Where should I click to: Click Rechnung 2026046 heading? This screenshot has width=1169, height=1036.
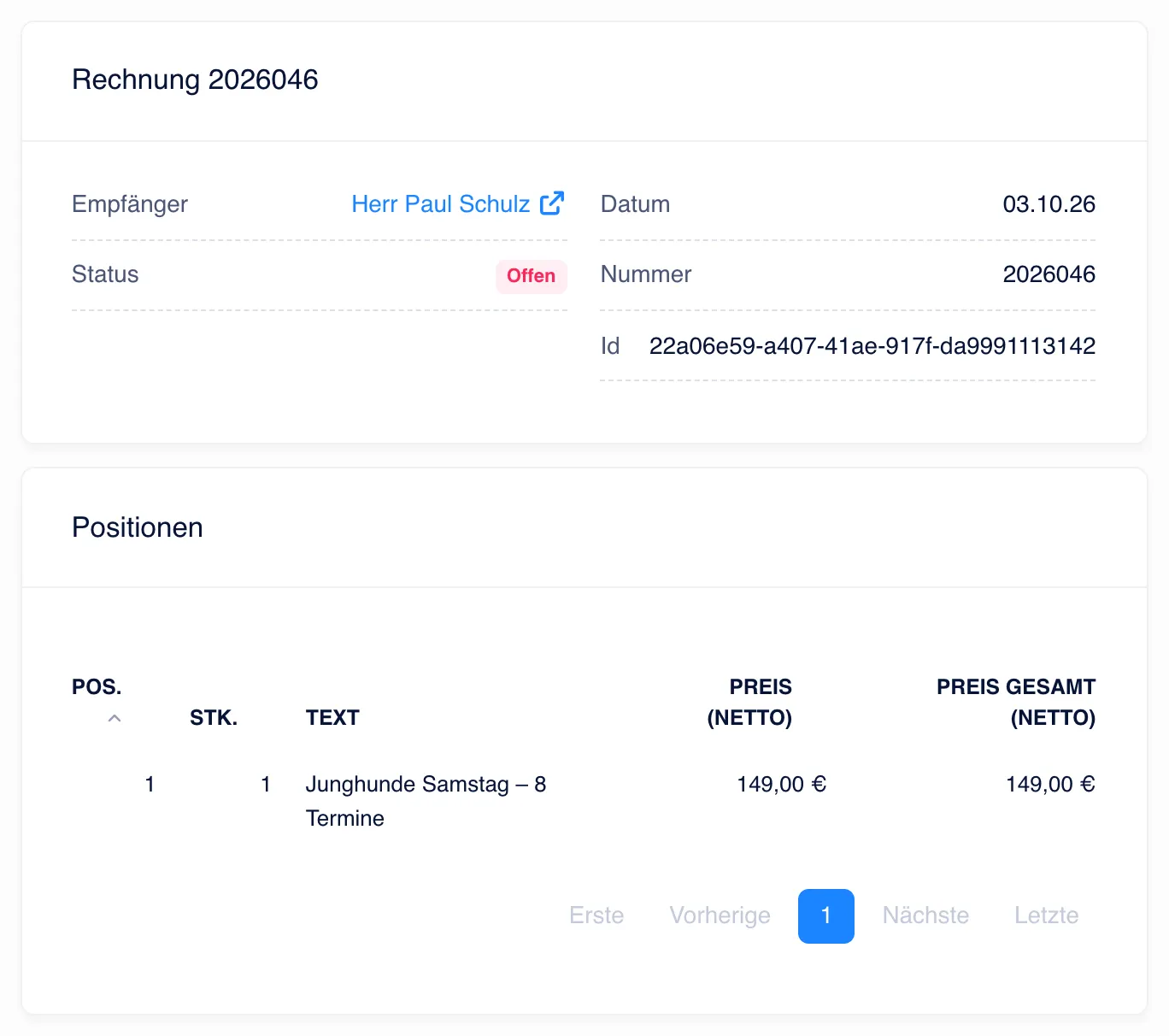(195, 79)
